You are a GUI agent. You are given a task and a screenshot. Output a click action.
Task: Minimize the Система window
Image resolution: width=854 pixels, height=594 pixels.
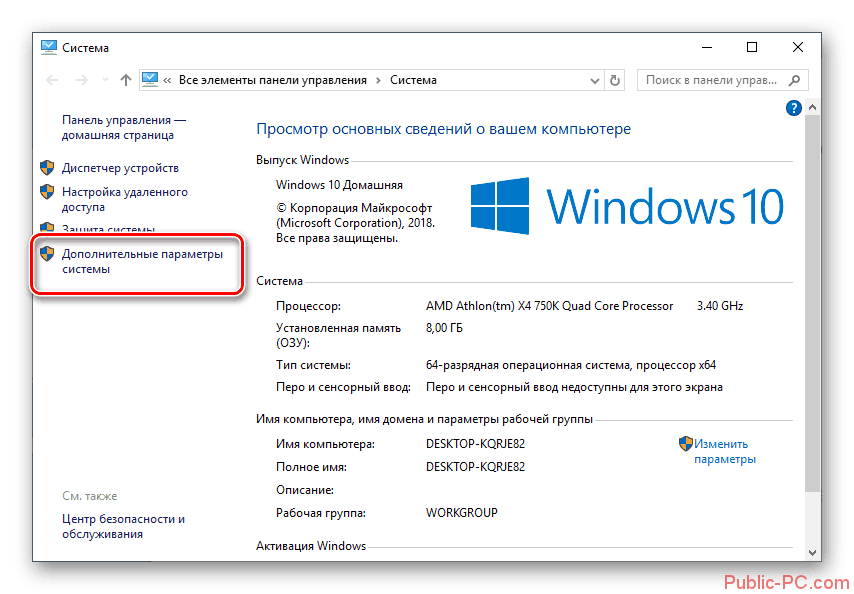(x=707, y=47)
